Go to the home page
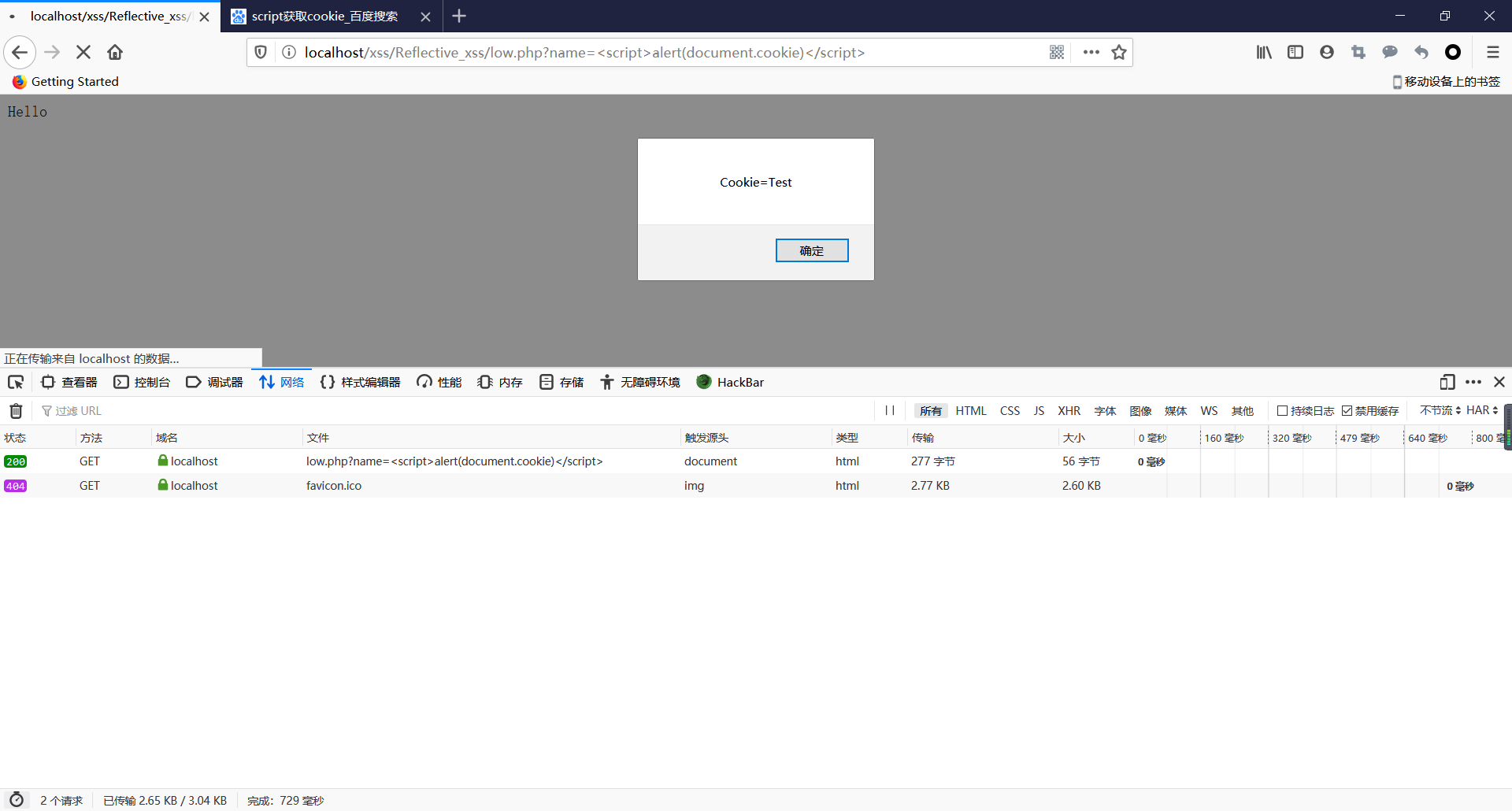 click(x=115, y=53)
